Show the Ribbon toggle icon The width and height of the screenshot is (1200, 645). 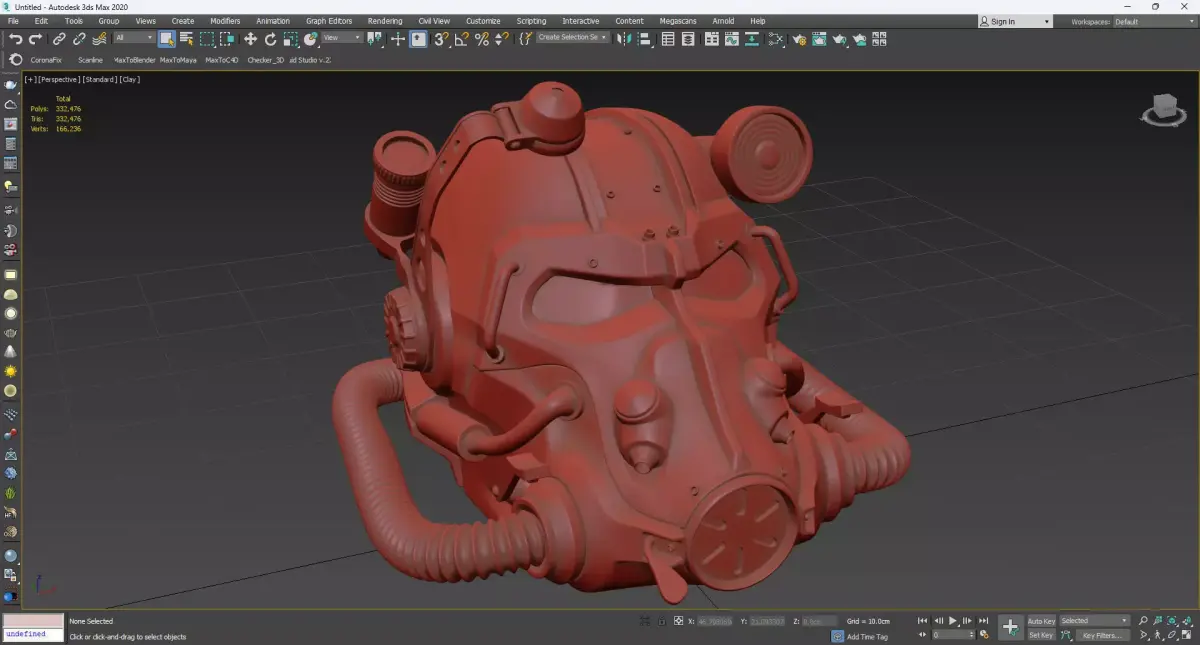[x=711, y=39]
